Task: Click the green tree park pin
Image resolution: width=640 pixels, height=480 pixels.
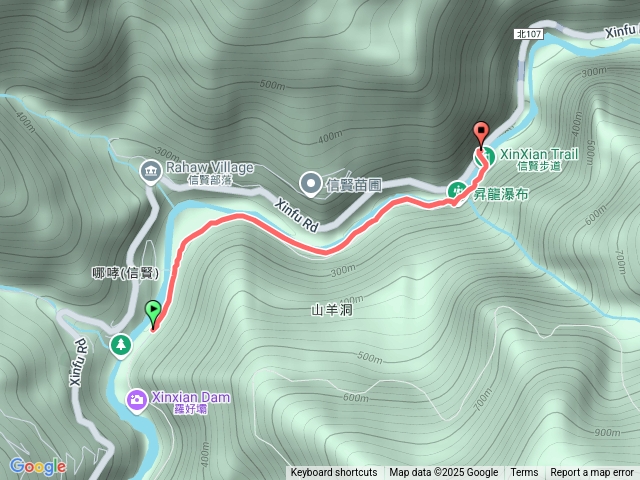Action: [121, 346]
